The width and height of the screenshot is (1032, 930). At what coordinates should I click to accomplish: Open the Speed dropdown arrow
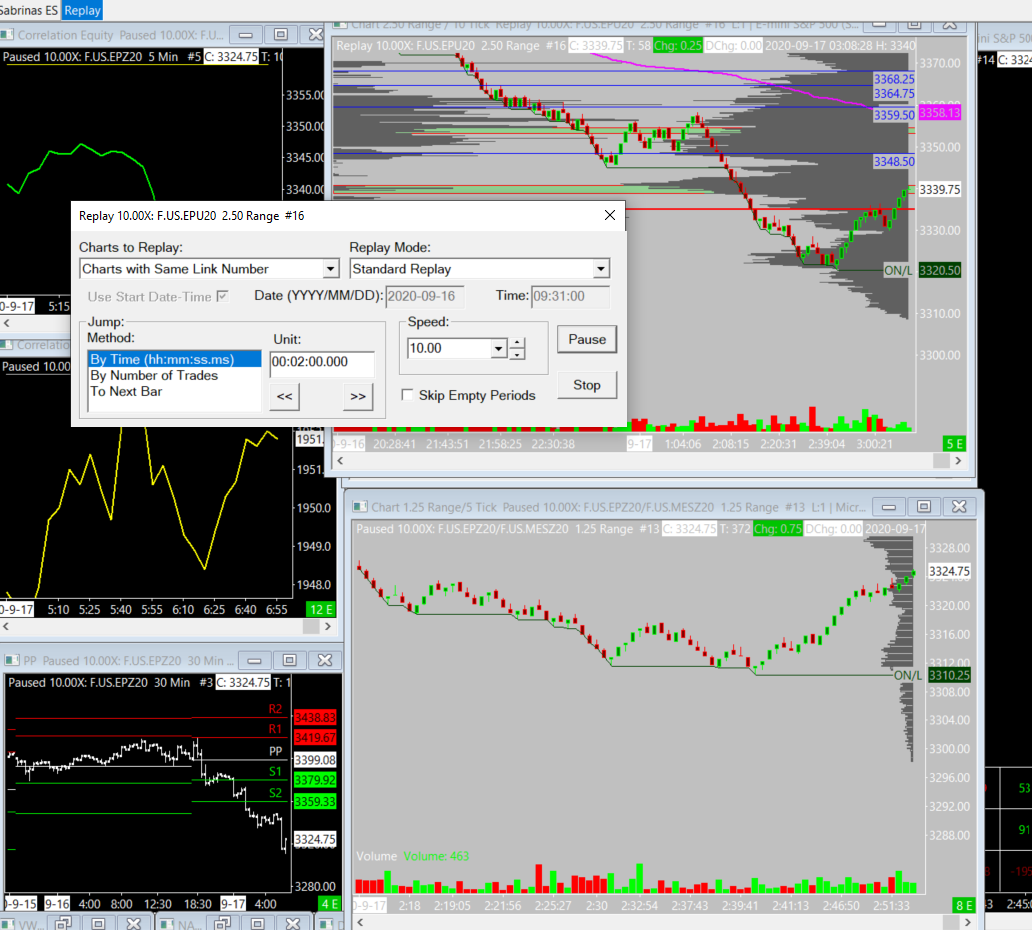coord(498,348)
